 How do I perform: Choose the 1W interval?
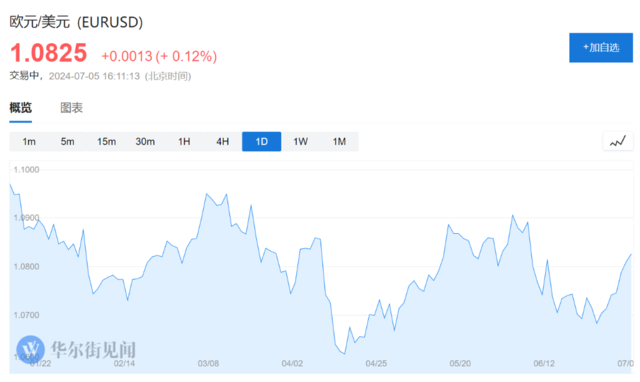coord(300,142)
